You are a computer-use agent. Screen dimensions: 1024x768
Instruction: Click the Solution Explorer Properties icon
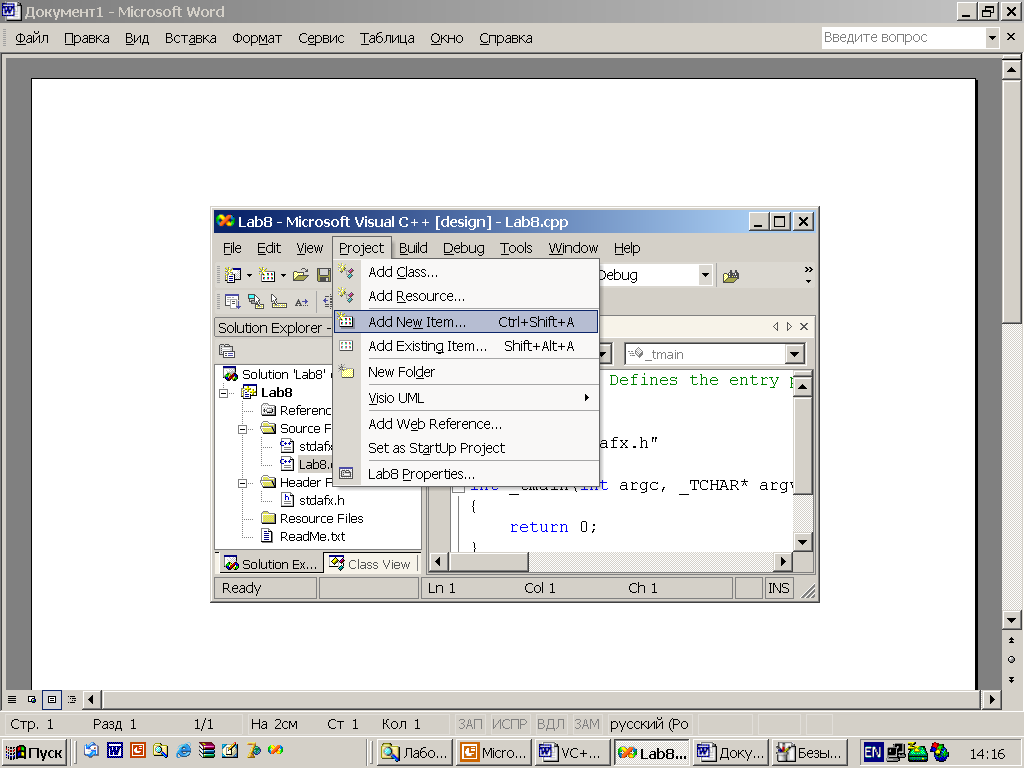[x=227, y=351]
